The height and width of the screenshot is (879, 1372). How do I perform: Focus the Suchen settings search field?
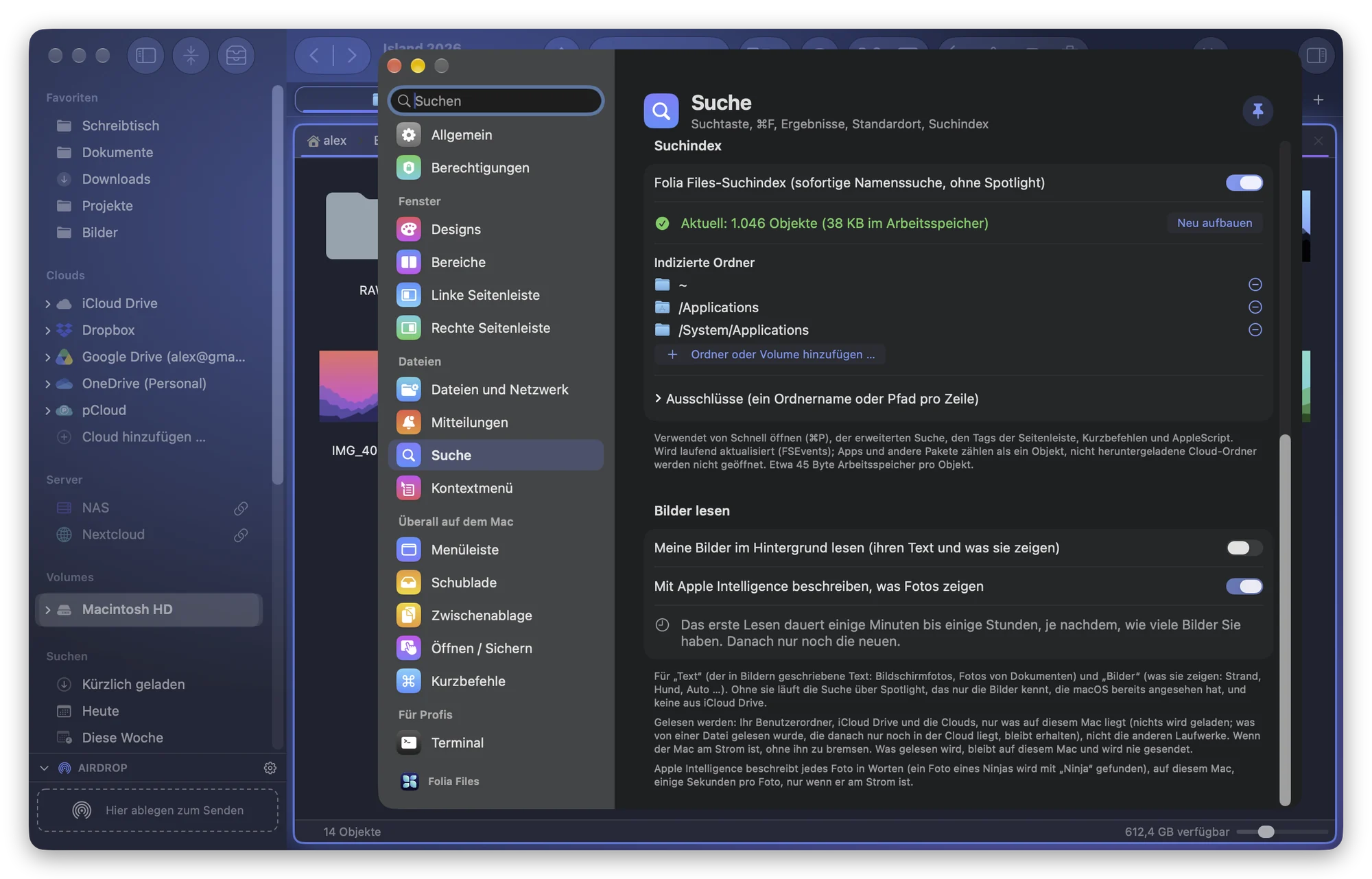[x=496, y=101]
